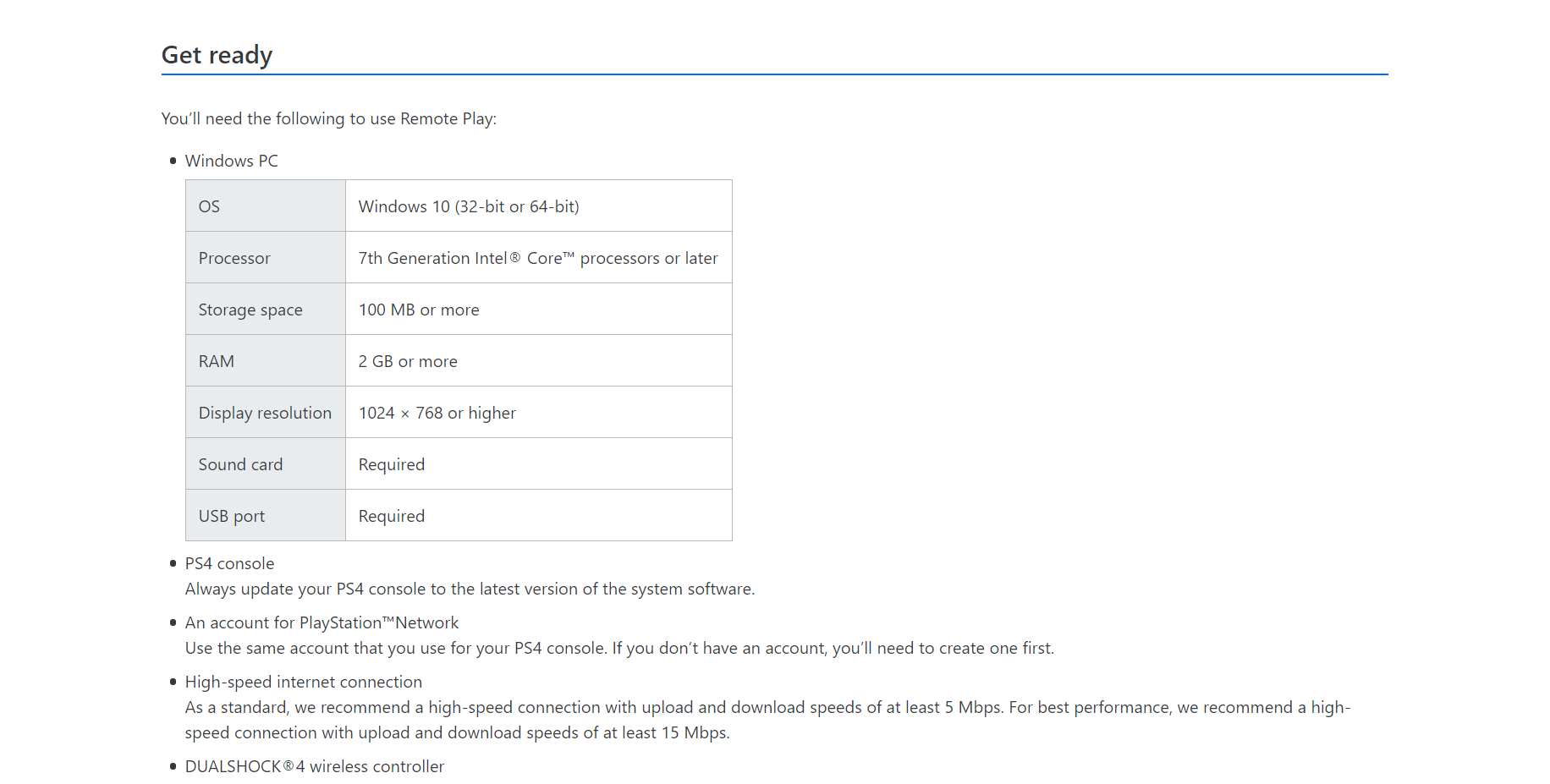Click the '7th Generation Intel Core processors' cell
This screenshot has width=1550, height=784.
(538, 259)
